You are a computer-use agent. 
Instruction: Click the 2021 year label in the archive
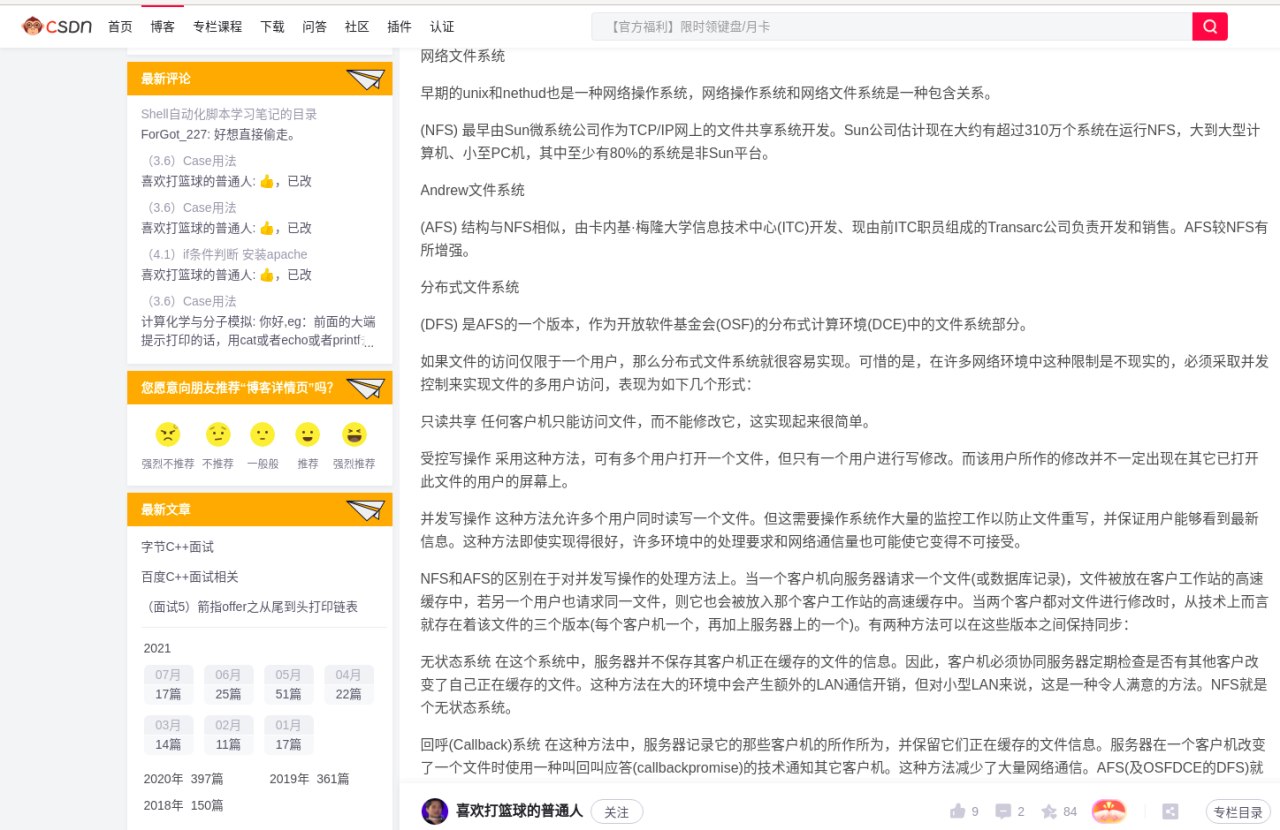click(157, 648)
